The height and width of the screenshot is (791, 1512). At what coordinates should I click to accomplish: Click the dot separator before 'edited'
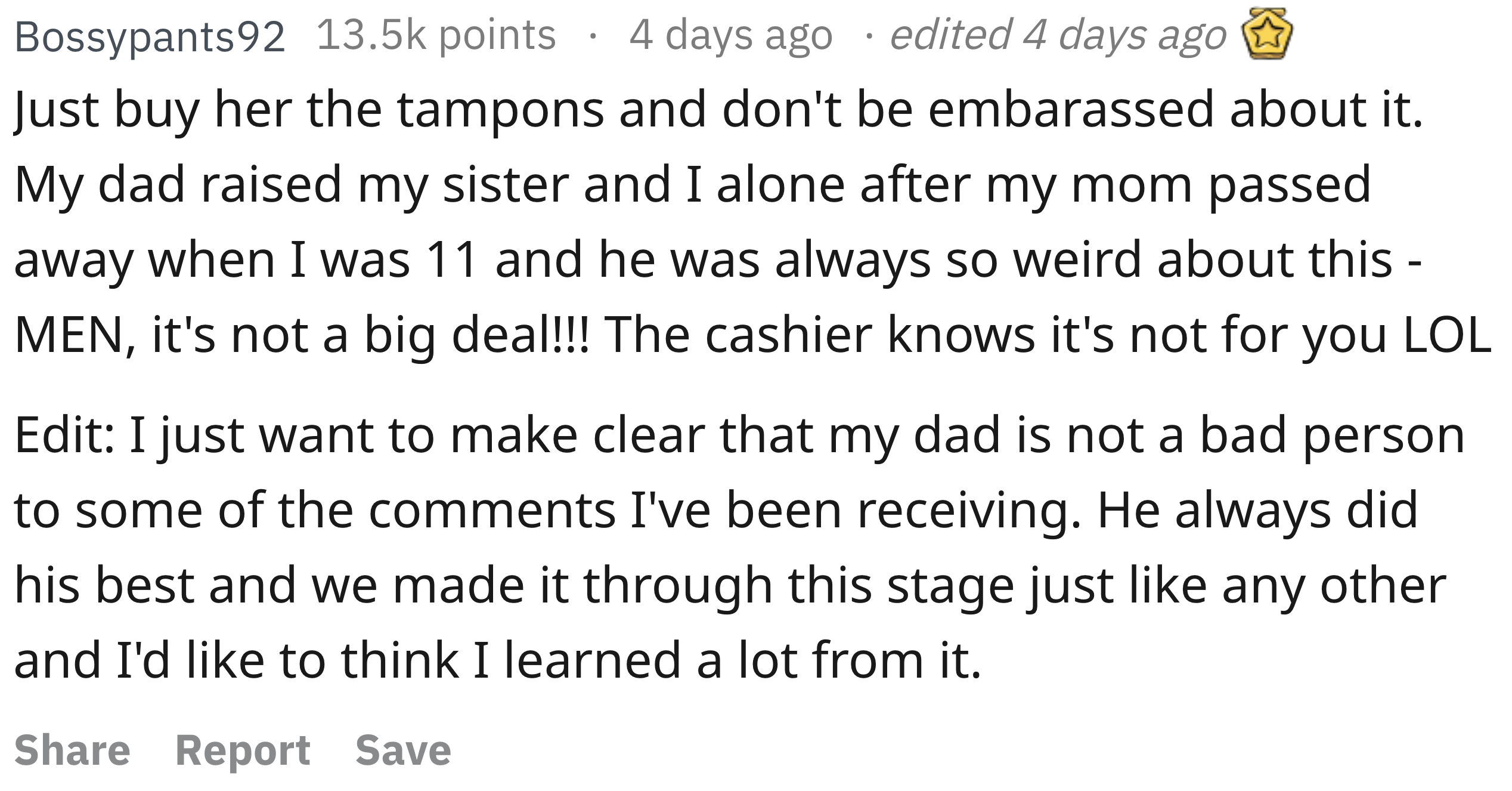[x=870, y=36]
